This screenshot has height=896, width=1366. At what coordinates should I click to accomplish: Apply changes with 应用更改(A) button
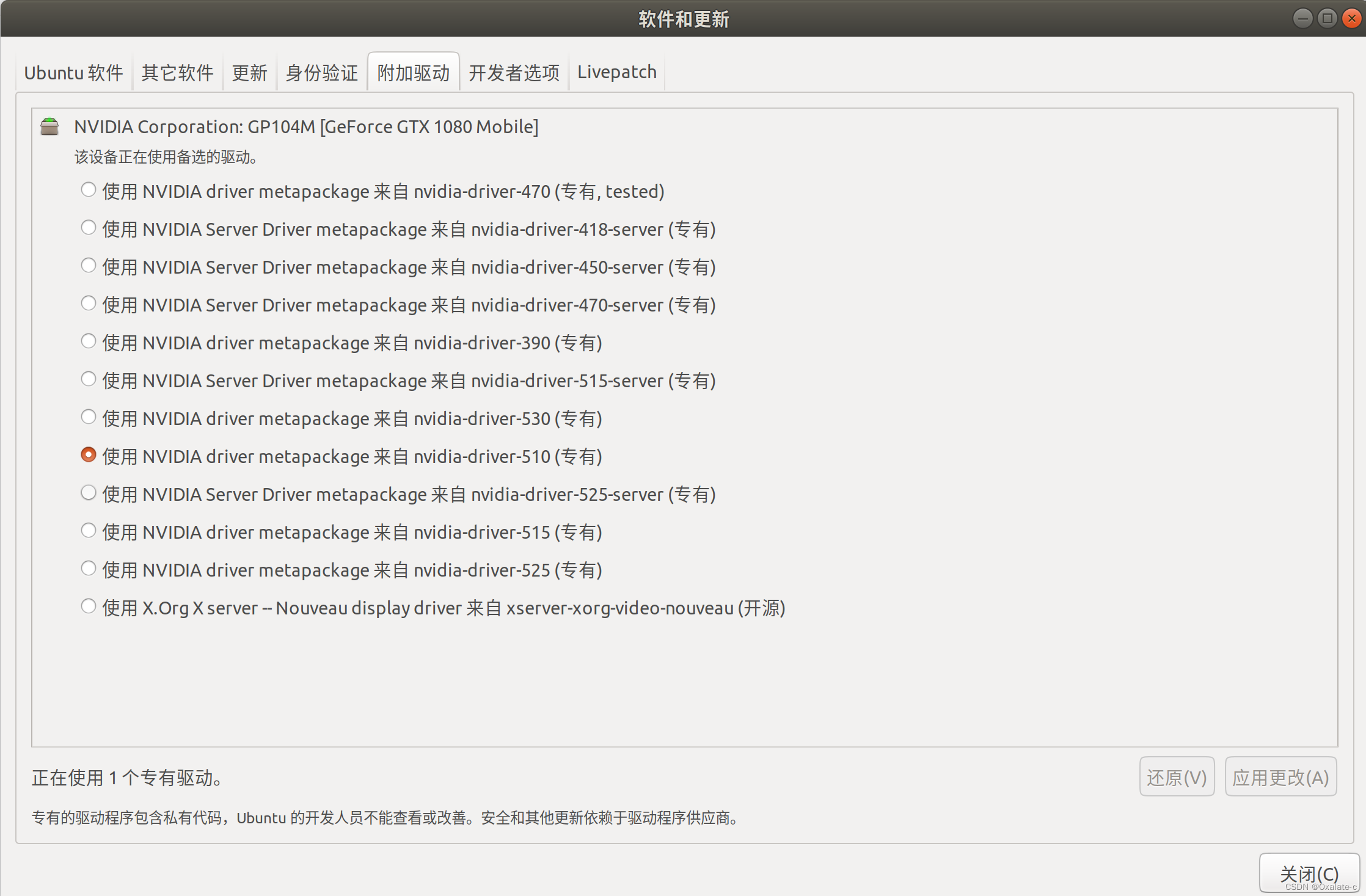[x=1280, y=776]
